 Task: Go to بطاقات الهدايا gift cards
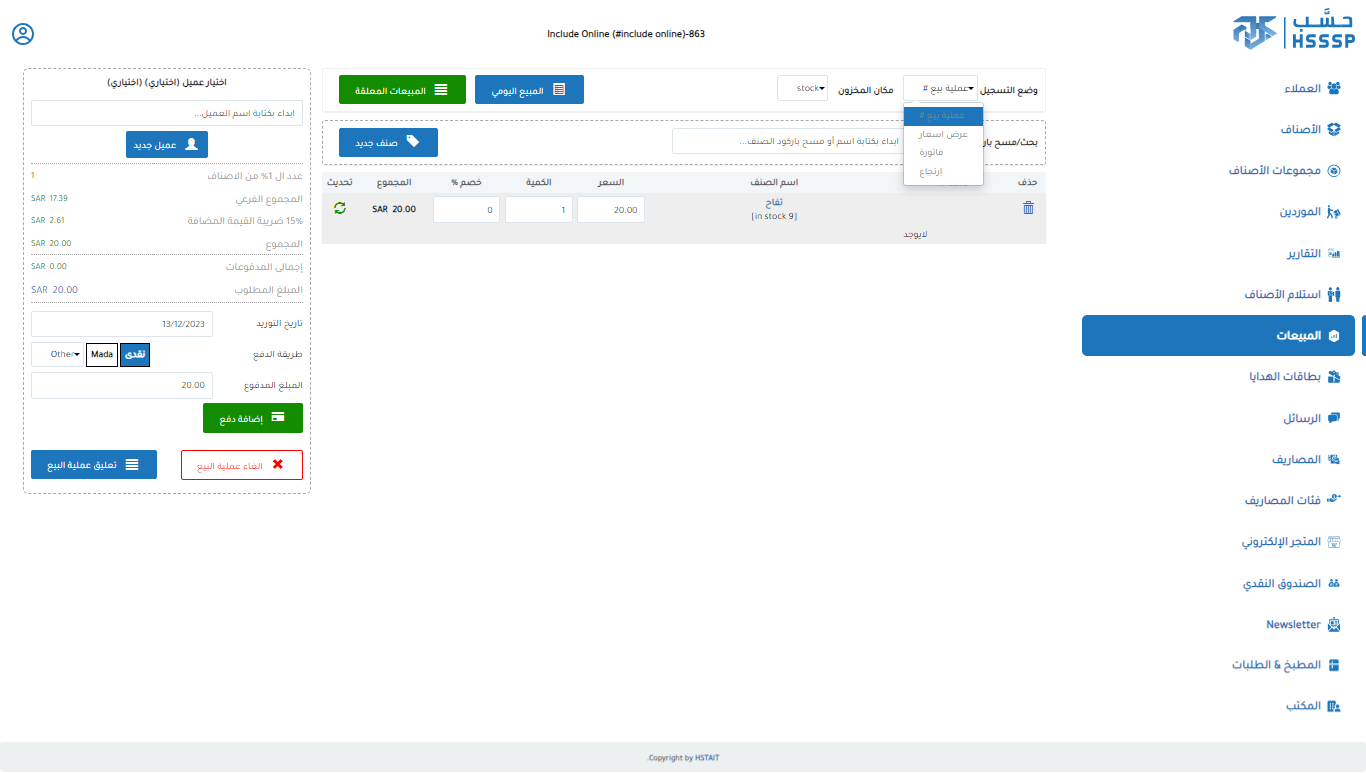pyautogui.click(x=1287, y=377)
